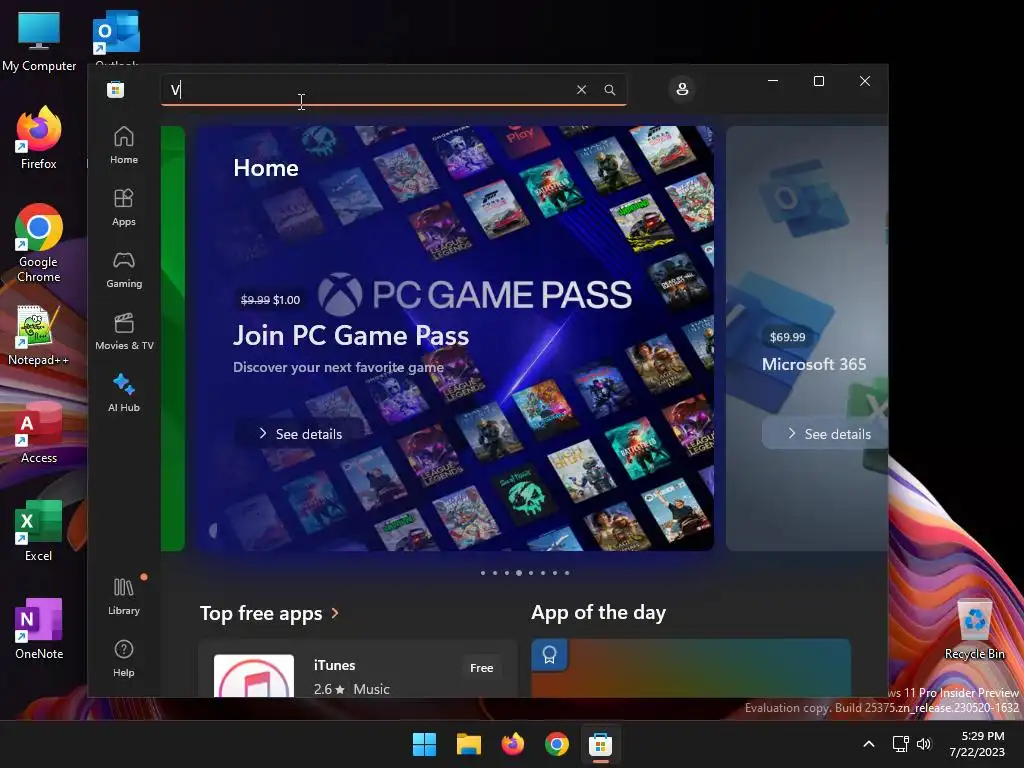The width and height of the screenshot is (1024, 768).
Task: Open the user account profile icon
Action: (682, 89)
